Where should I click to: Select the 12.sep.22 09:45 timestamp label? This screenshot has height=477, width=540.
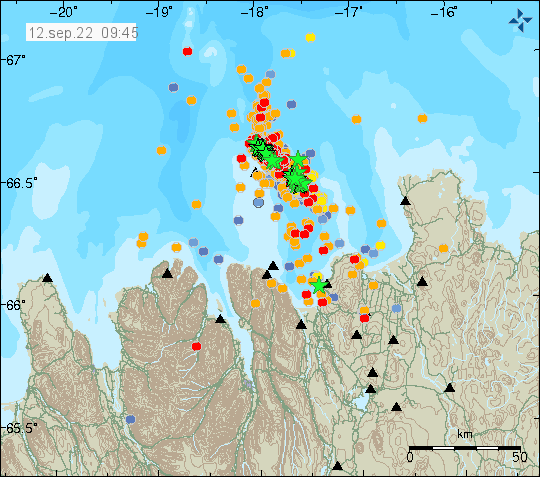click(x=81, y=33)
